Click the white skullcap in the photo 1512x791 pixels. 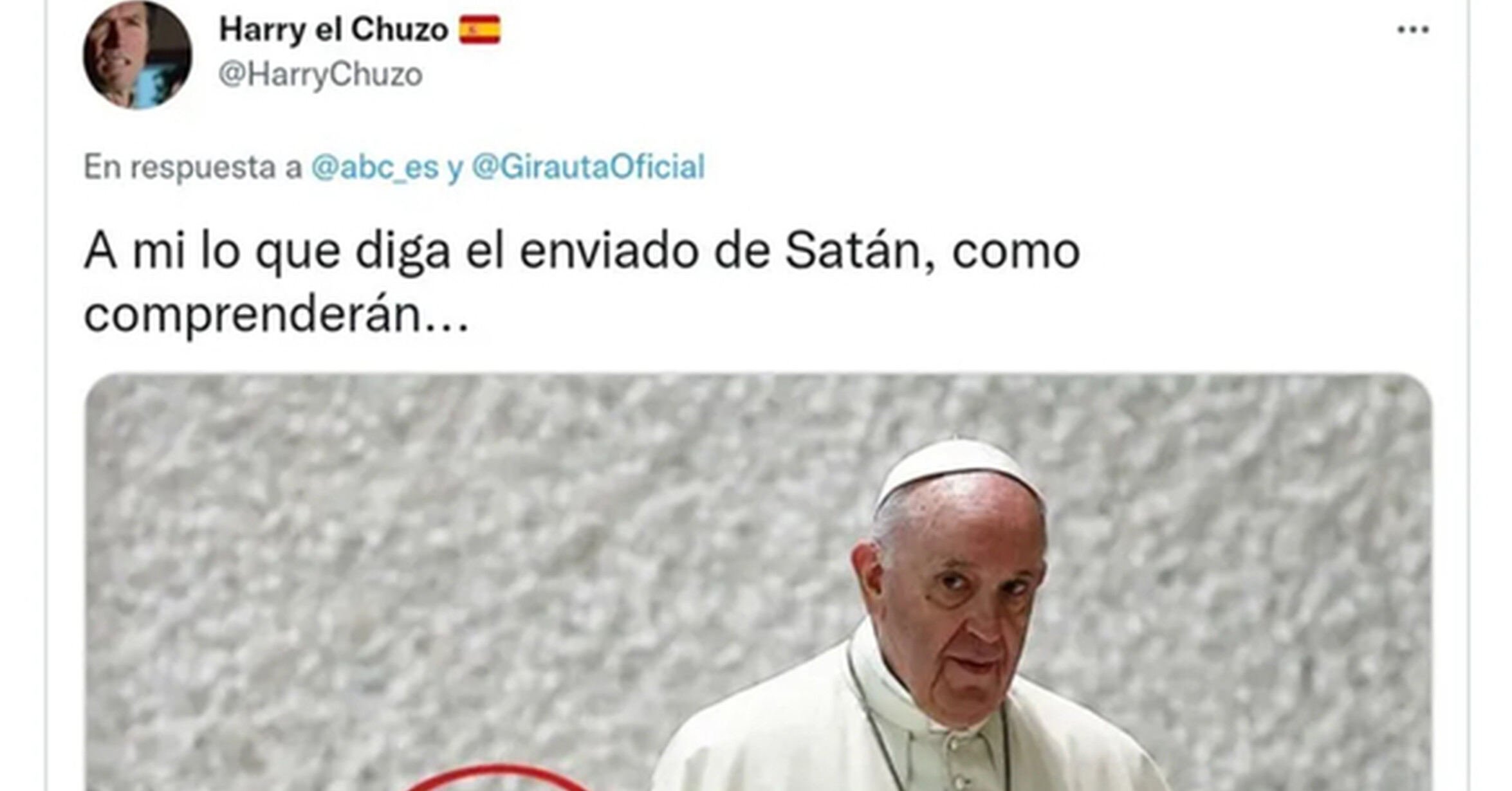coord(957,469)
